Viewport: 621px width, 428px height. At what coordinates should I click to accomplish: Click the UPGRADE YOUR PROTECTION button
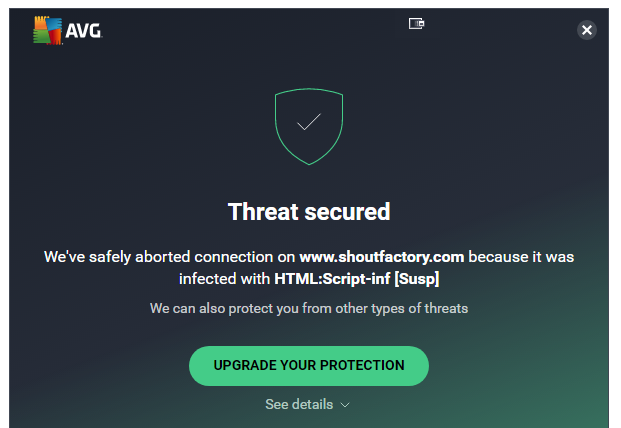point(309,366)
